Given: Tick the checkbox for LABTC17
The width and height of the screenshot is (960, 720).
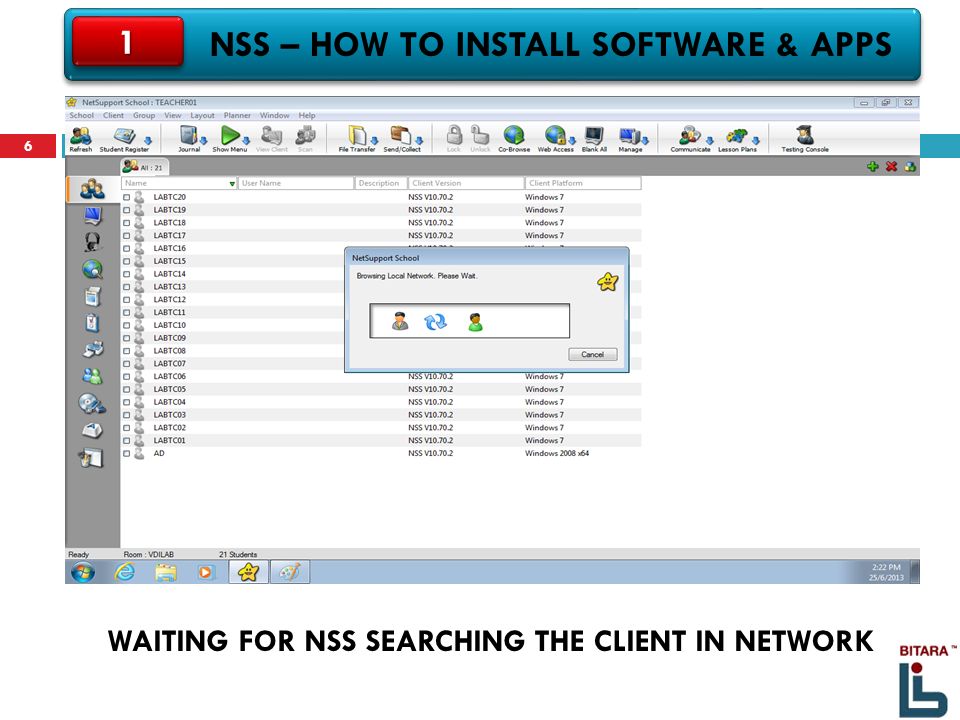Looking at the screenshot, I should coord(126,236).
